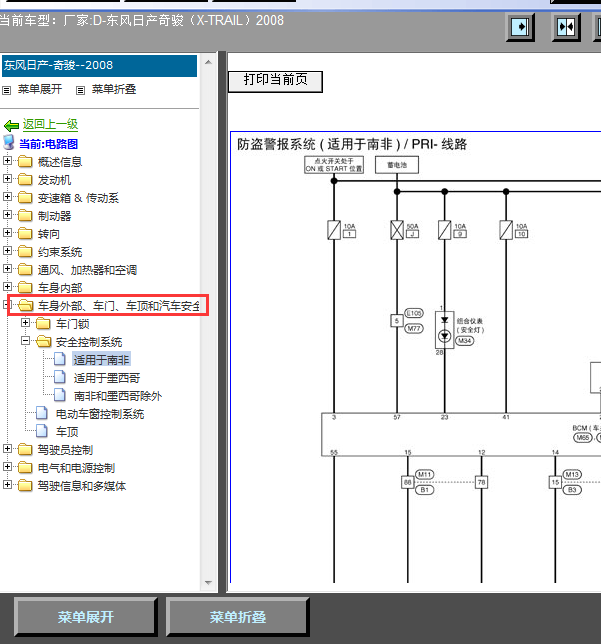Click the folder icon for 车门锁
This screenshot has height=644, width=601.
tap(43, 324)
